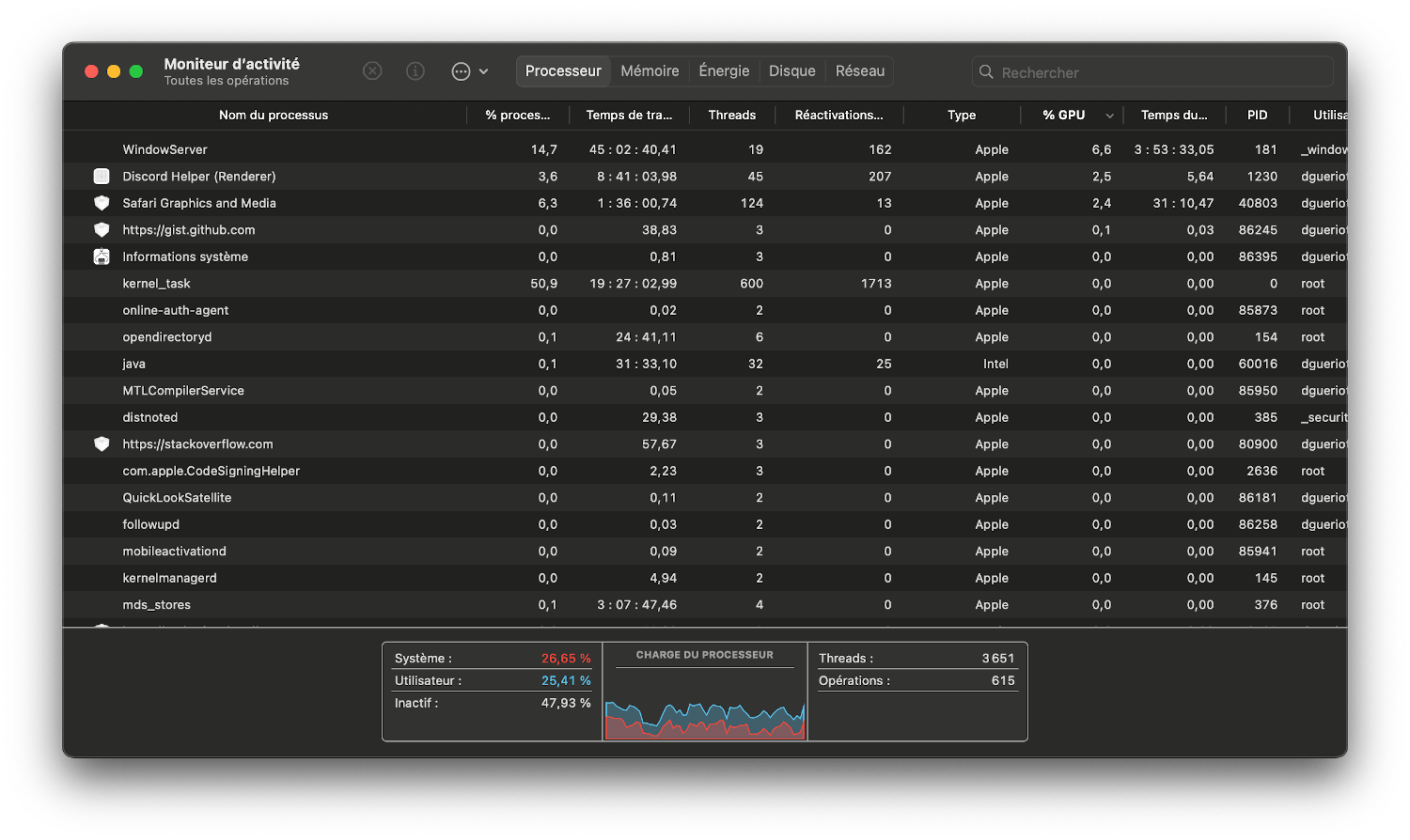Open the Énergie tab
Viewport: 1410px width, 840px height.
click(x=724, y=71)
